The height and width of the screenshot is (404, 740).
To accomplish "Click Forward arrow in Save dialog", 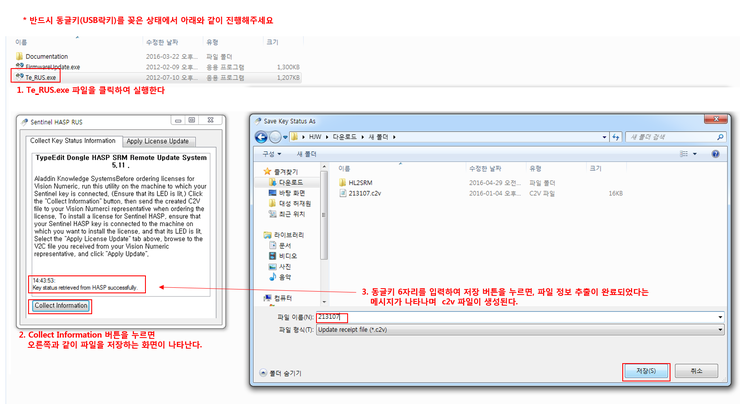I will (275, 137).
